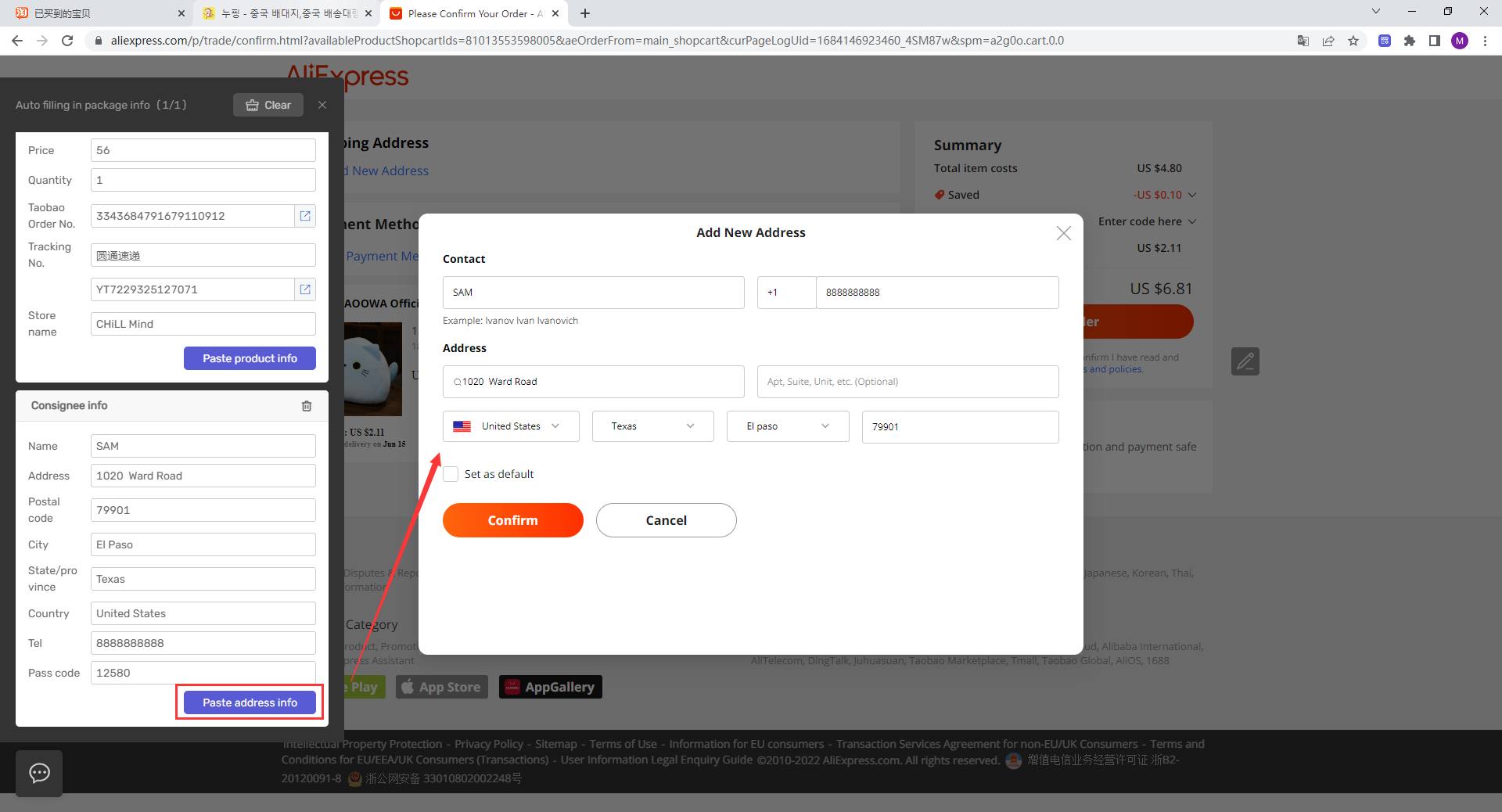This screenshot has width=1502, height=812.
Task: Click the Price field in package info
Action: tap(203, 150)
